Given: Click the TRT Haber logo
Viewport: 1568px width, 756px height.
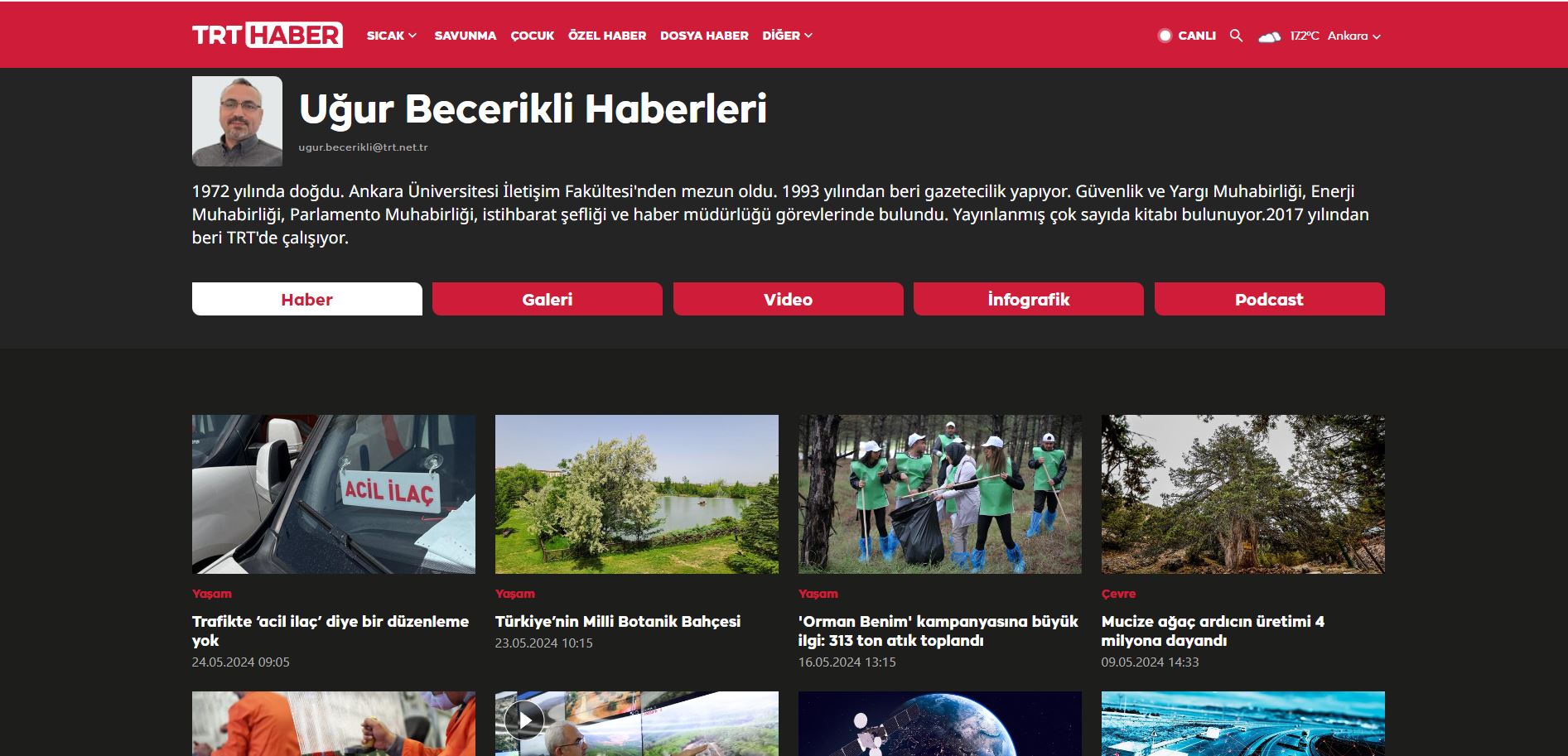Looking at the screenshot, I should pos(267,35).
